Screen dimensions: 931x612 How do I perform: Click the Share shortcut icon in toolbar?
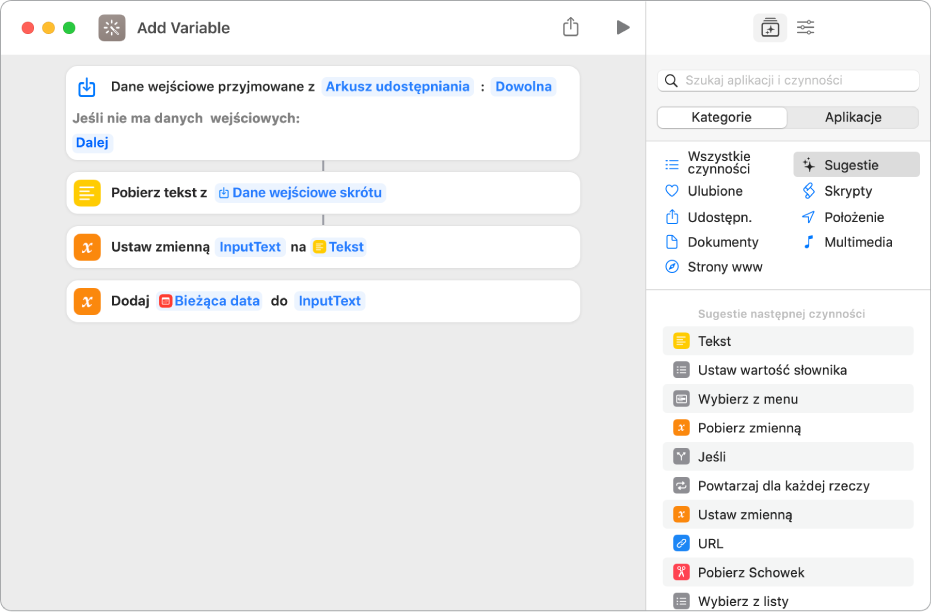tap(570, 28)
